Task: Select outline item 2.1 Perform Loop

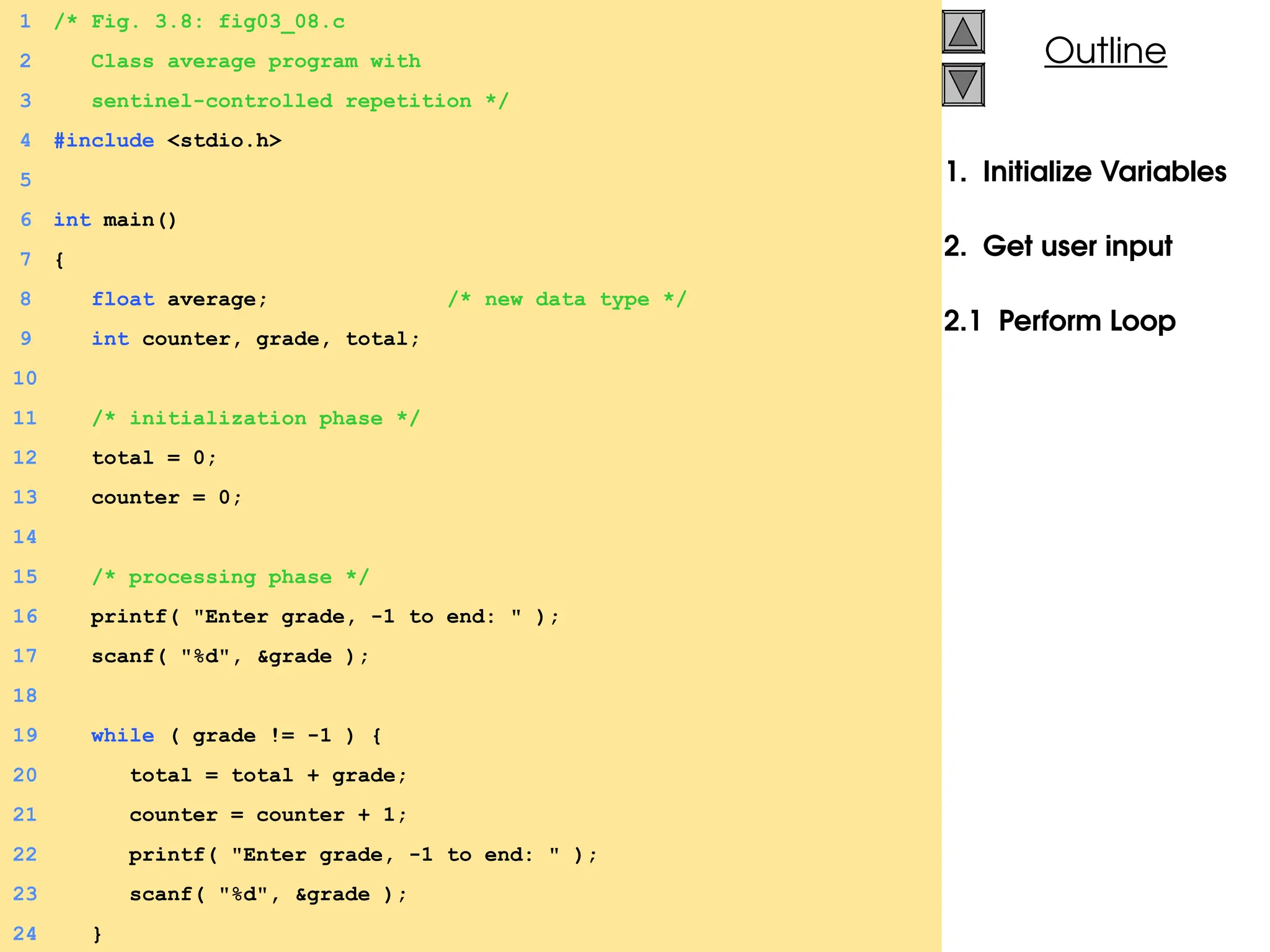Action: [1060, 320]
